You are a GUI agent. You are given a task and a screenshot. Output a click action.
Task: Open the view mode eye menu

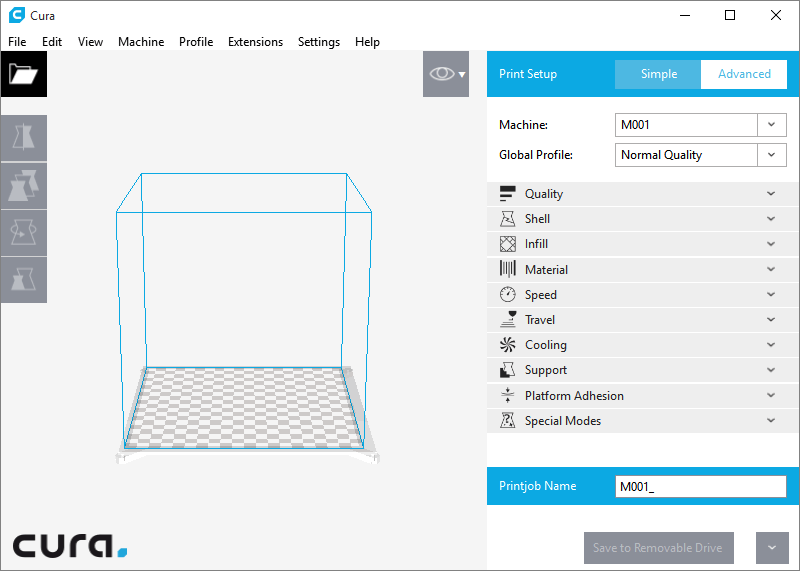tap(446, 74)
